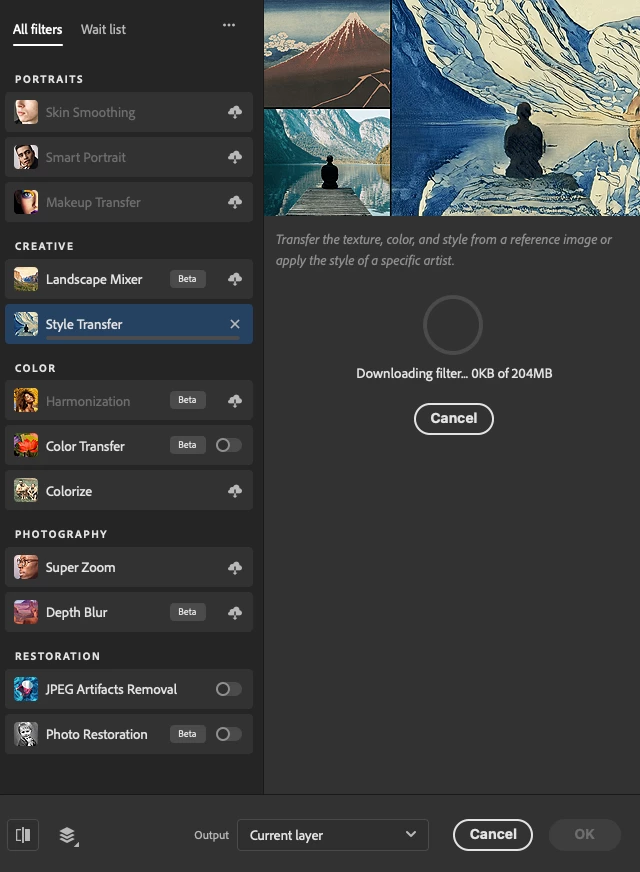
Task: Click the Beta badge on Photo Restoration
Action: 187,734
